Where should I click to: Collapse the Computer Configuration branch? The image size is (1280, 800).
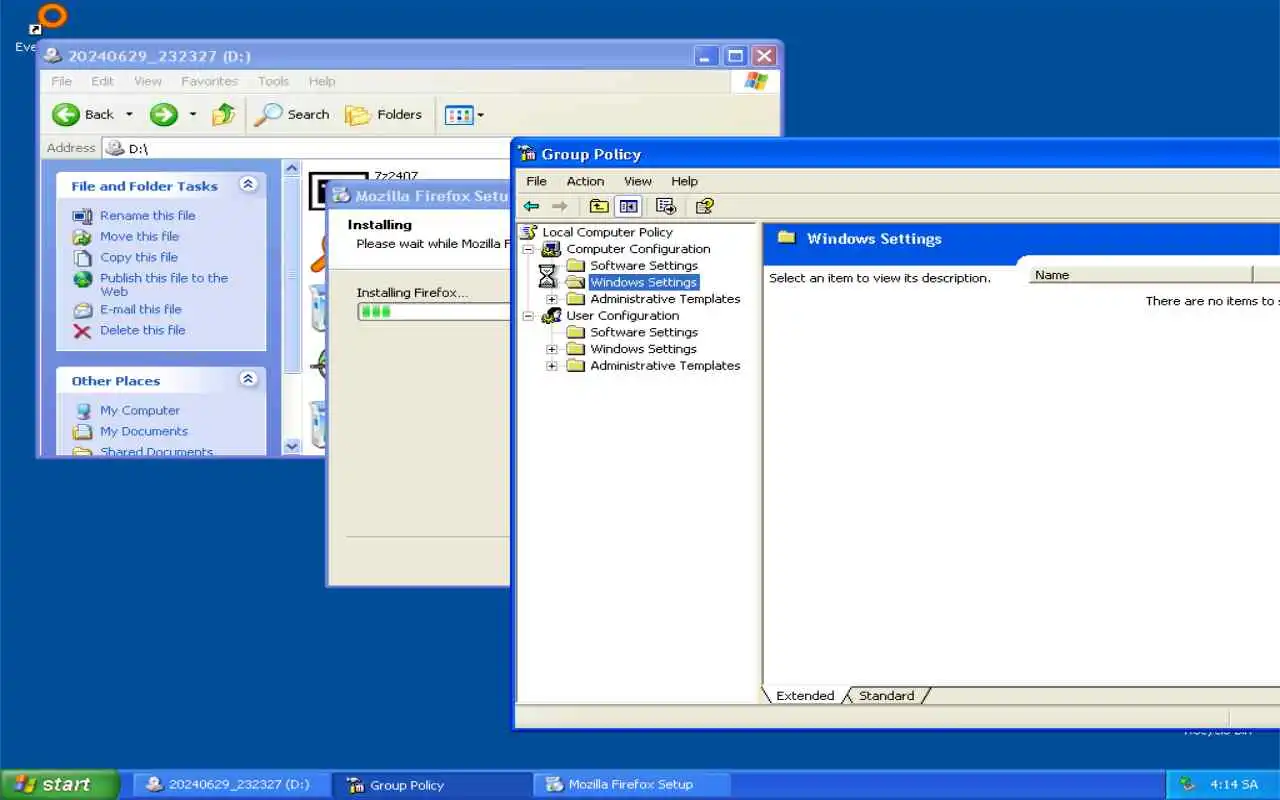coord(528,249)
